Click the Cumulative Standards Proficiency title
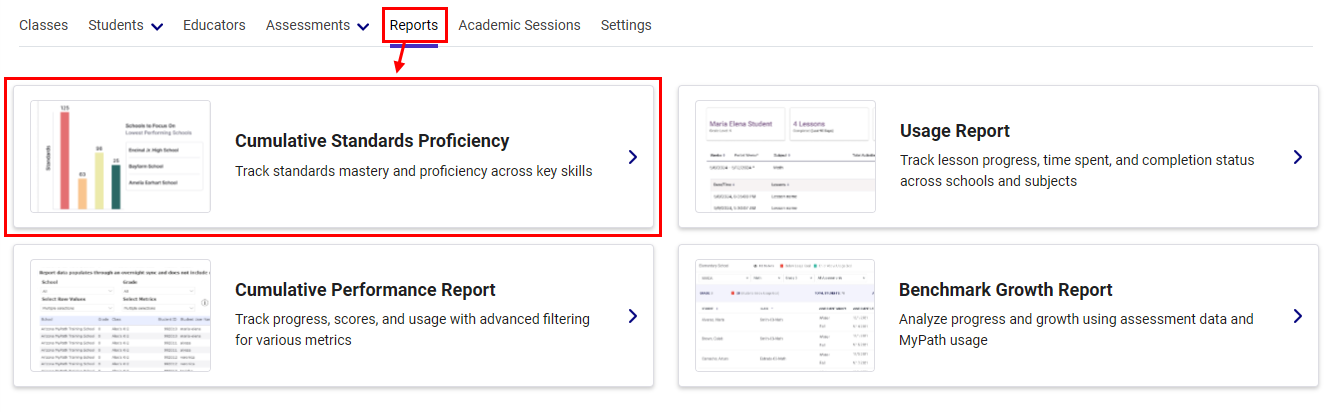 point(372,141)
